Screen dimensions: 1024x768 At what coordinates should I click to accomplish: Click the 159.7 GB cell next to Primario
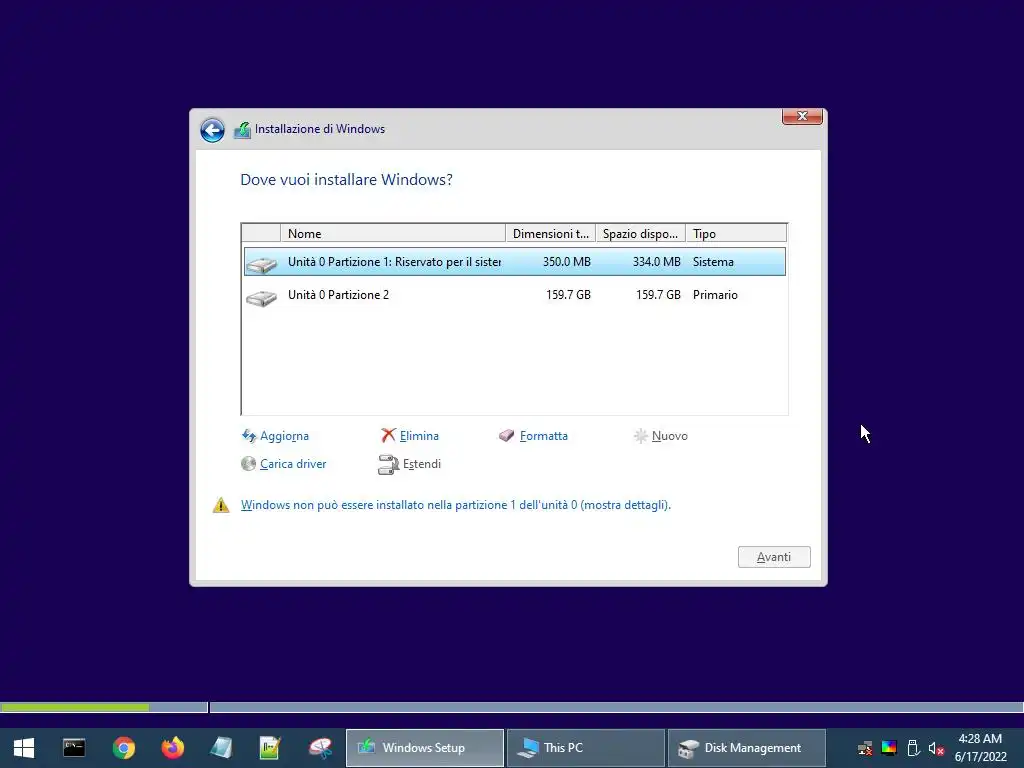tap(658, 295)
